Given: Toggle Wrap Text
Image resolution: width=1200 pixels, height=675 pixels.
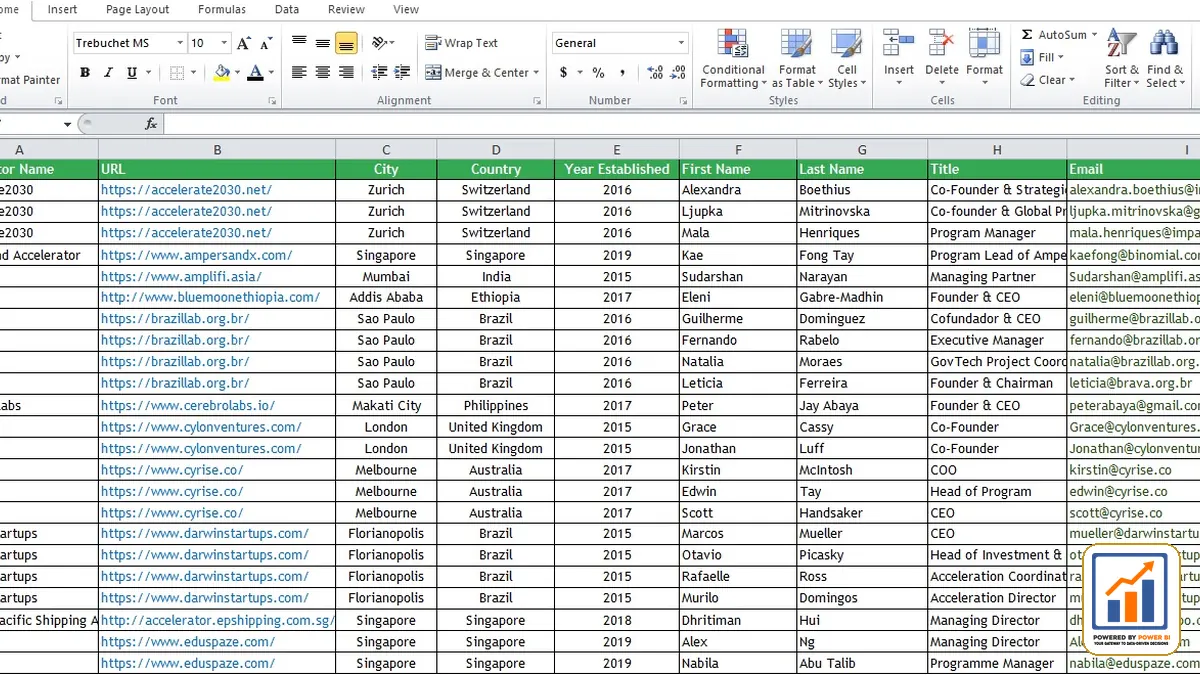Looking at the screenshot, I should click(x=461, y=43).
